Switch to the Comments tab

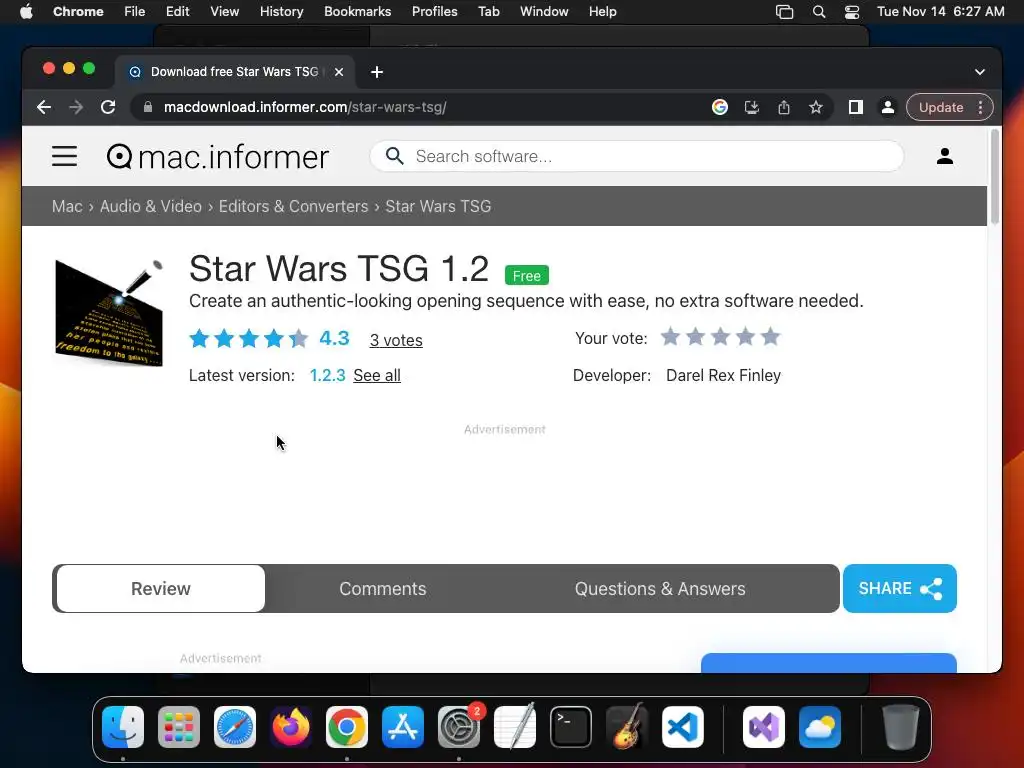383,588
